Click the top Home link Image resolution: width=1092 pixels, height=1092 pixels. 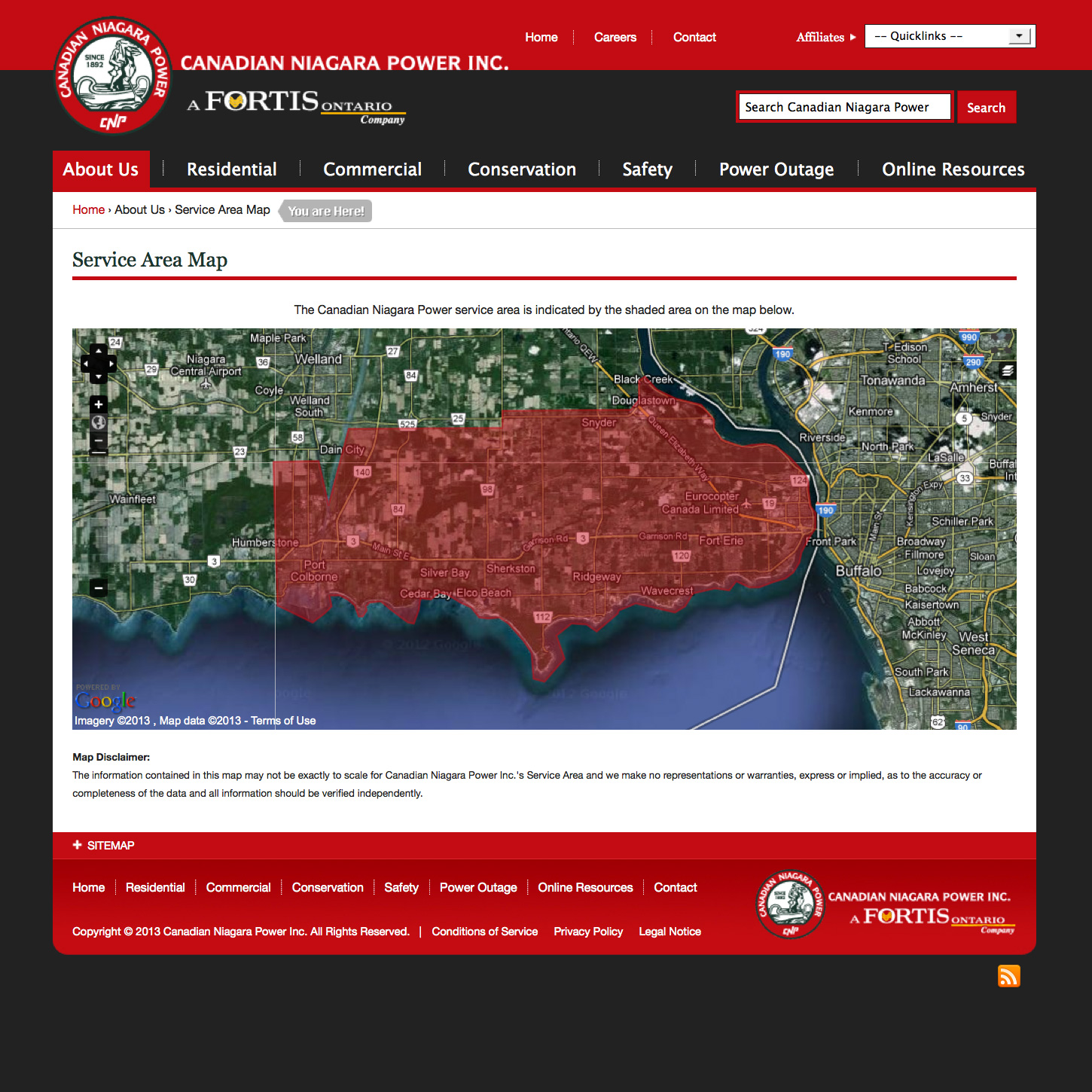[x=541, y=37]
